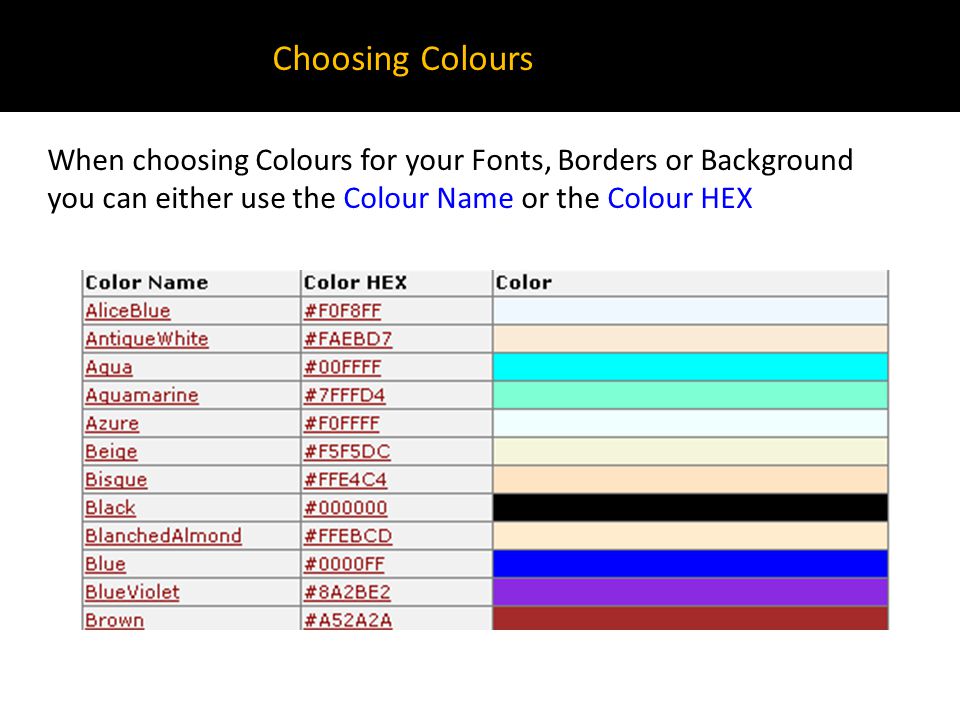
Task: Open the Brown color link
Action: [114, 620]
